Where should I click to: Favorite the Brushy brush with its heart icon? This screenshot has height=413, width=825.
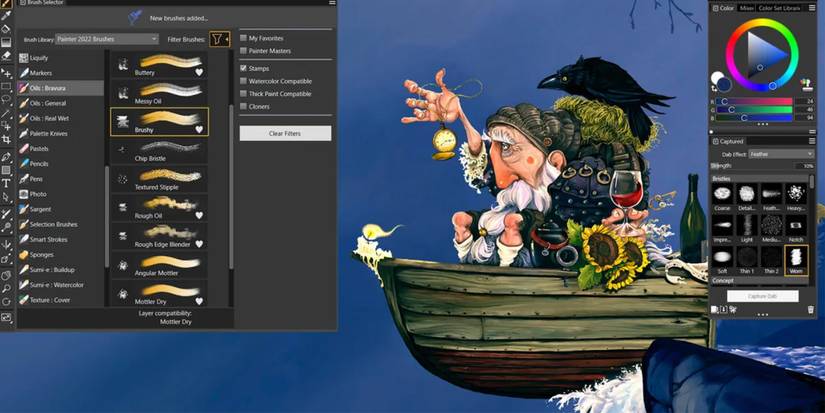pyautogui.click(x=199, y=129)
